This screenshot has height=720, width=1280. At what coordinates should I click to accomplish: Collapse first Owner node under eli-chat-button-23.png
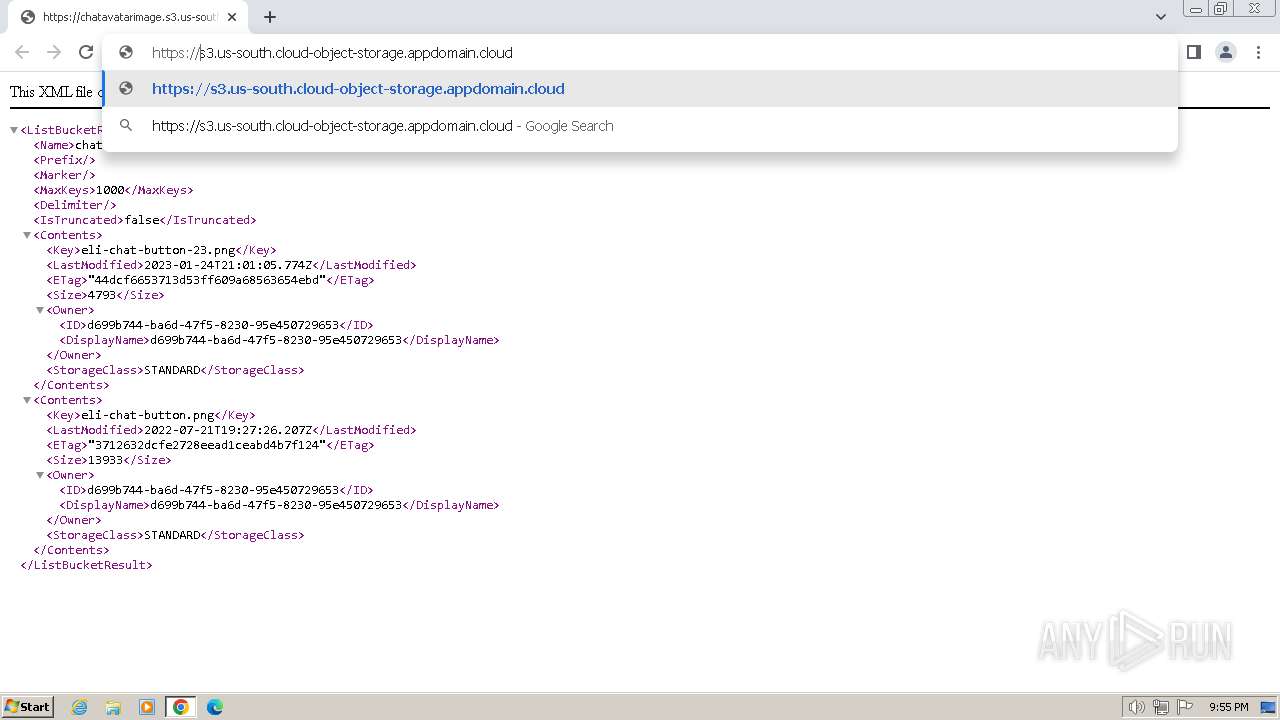(x=40, y=310)
